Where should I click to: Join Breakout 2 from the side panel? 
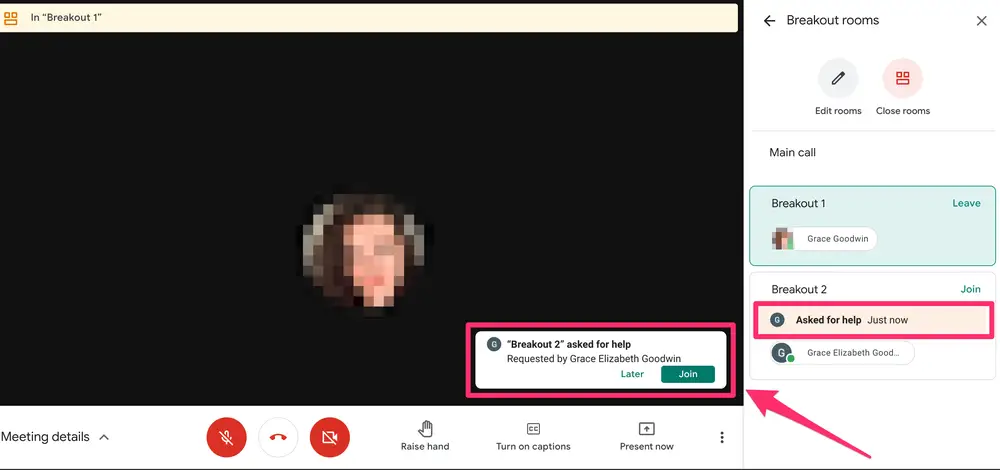coord(970,289)
